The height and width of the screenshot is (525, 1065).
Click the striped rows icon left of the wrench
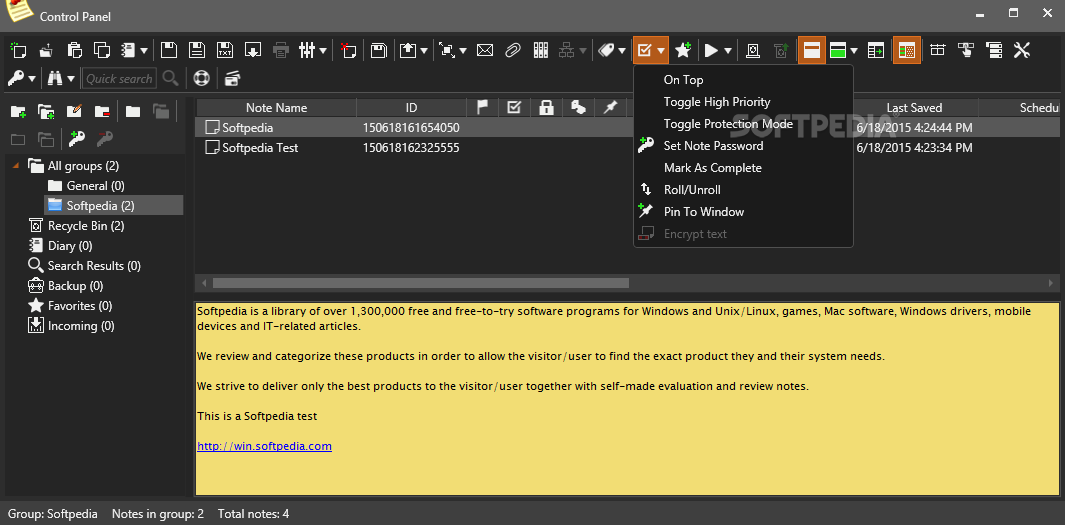tap(994, 50)
